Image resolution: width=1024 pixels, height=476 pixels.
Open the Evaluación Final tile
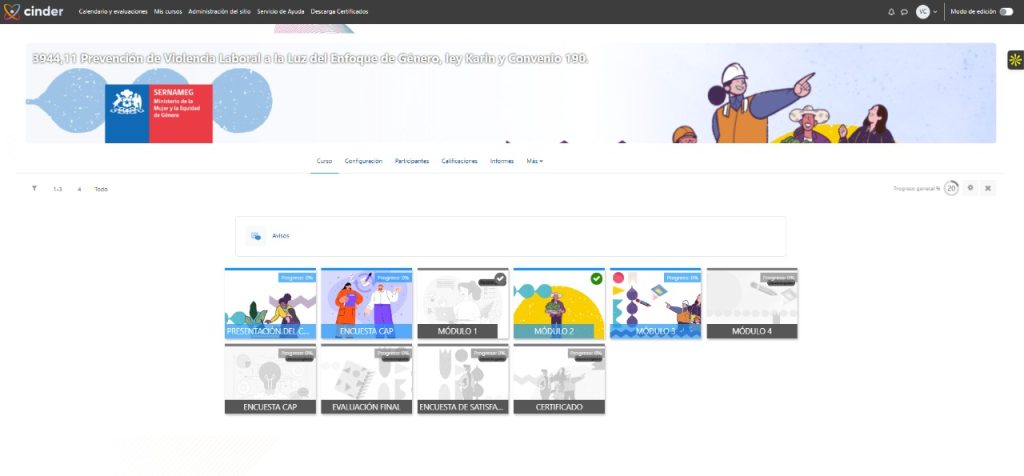coord(366,380)
